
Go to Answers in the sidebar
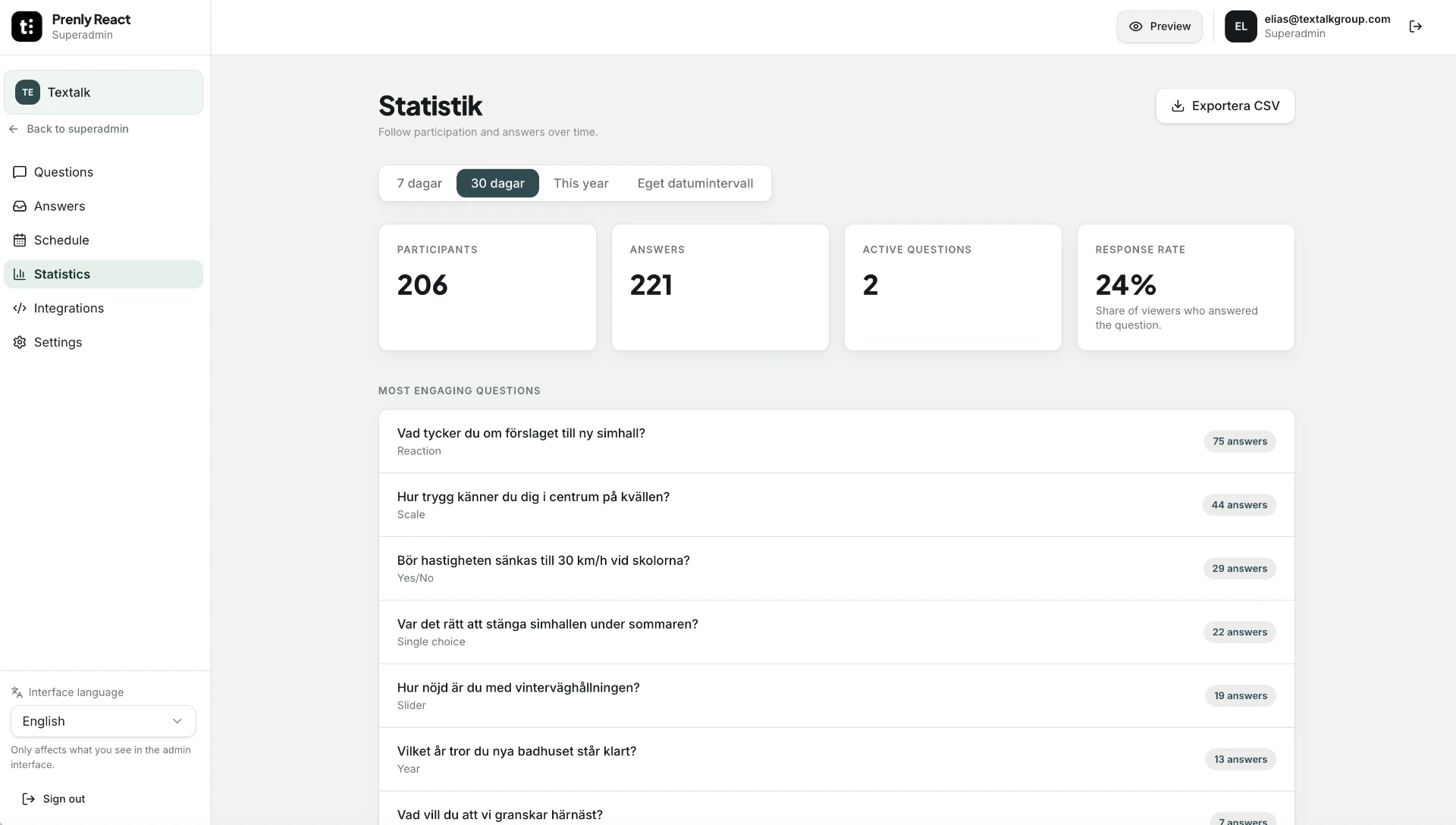(x=103, y=206)
